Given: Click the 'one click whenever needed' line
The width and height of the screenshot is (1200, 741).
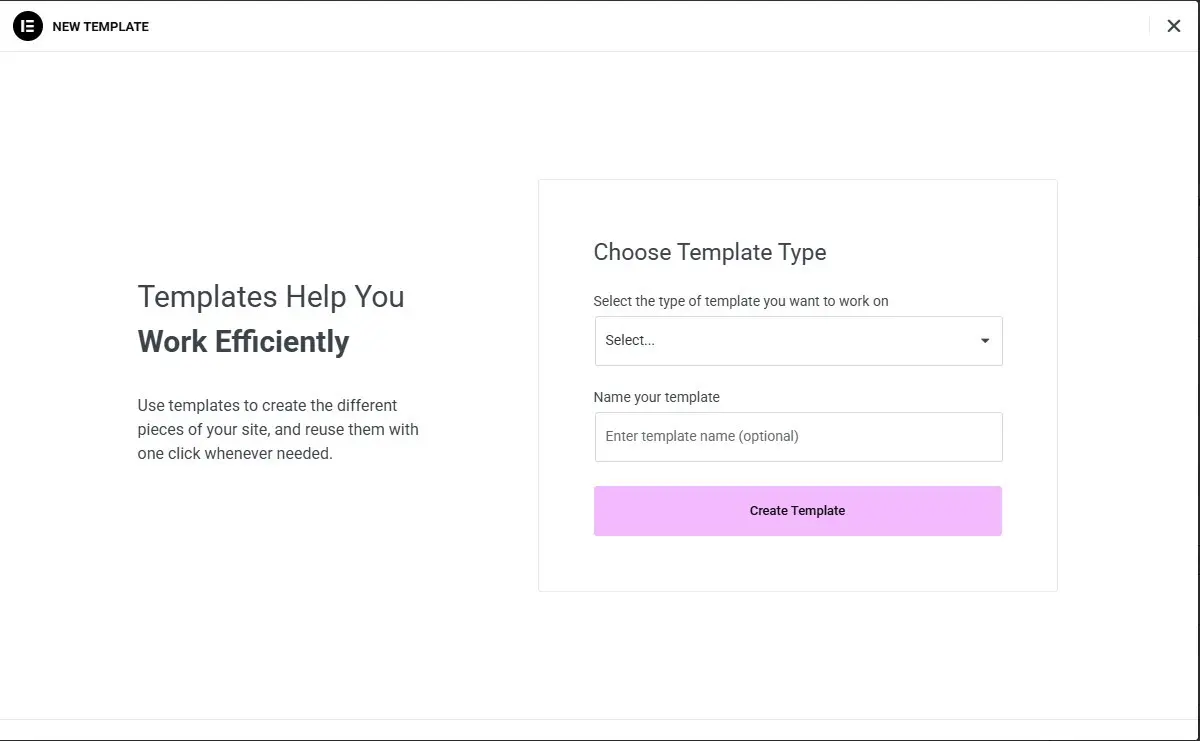Looking at the screenshot, I should pyautogui.click(x=235, y=454).
